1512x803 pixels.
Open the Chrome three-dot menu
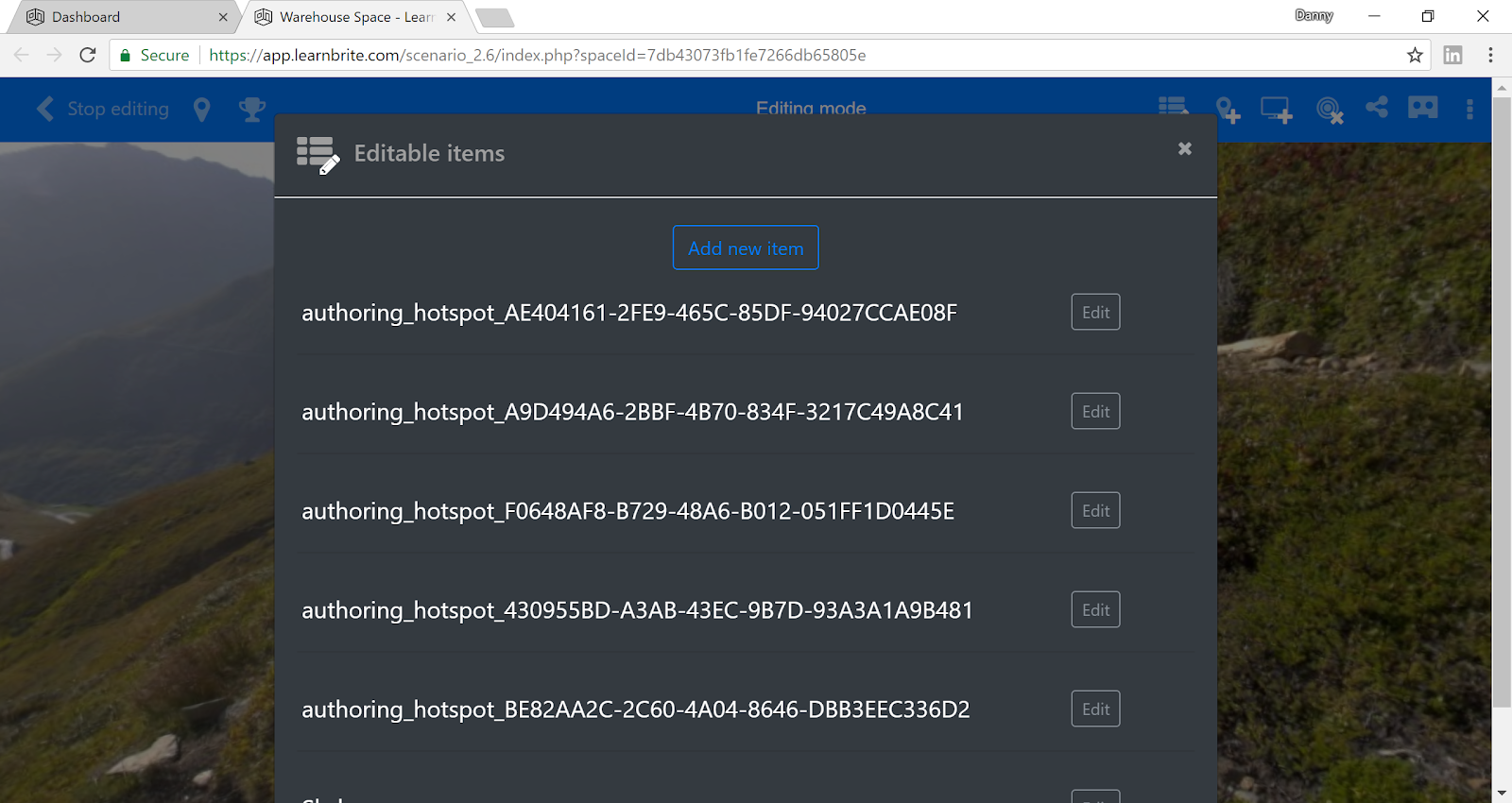[1490, 55]
